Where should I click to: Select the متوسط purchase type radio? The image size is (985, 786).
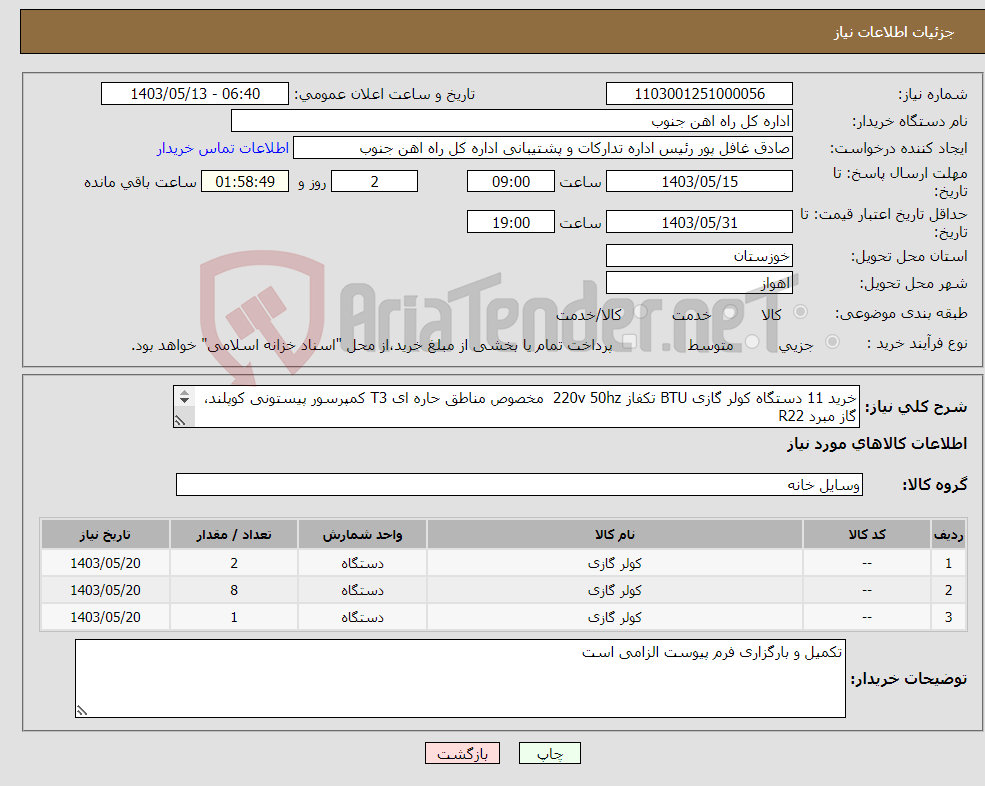[x=752, y=341]
